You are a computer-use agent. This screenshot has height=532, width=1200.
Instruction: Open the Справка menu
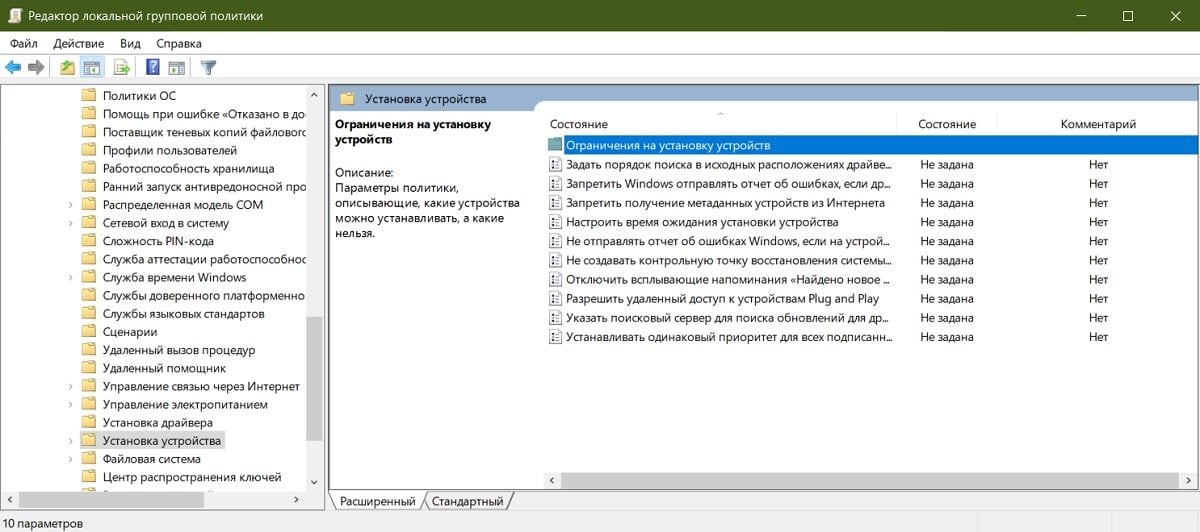[179, 44]
